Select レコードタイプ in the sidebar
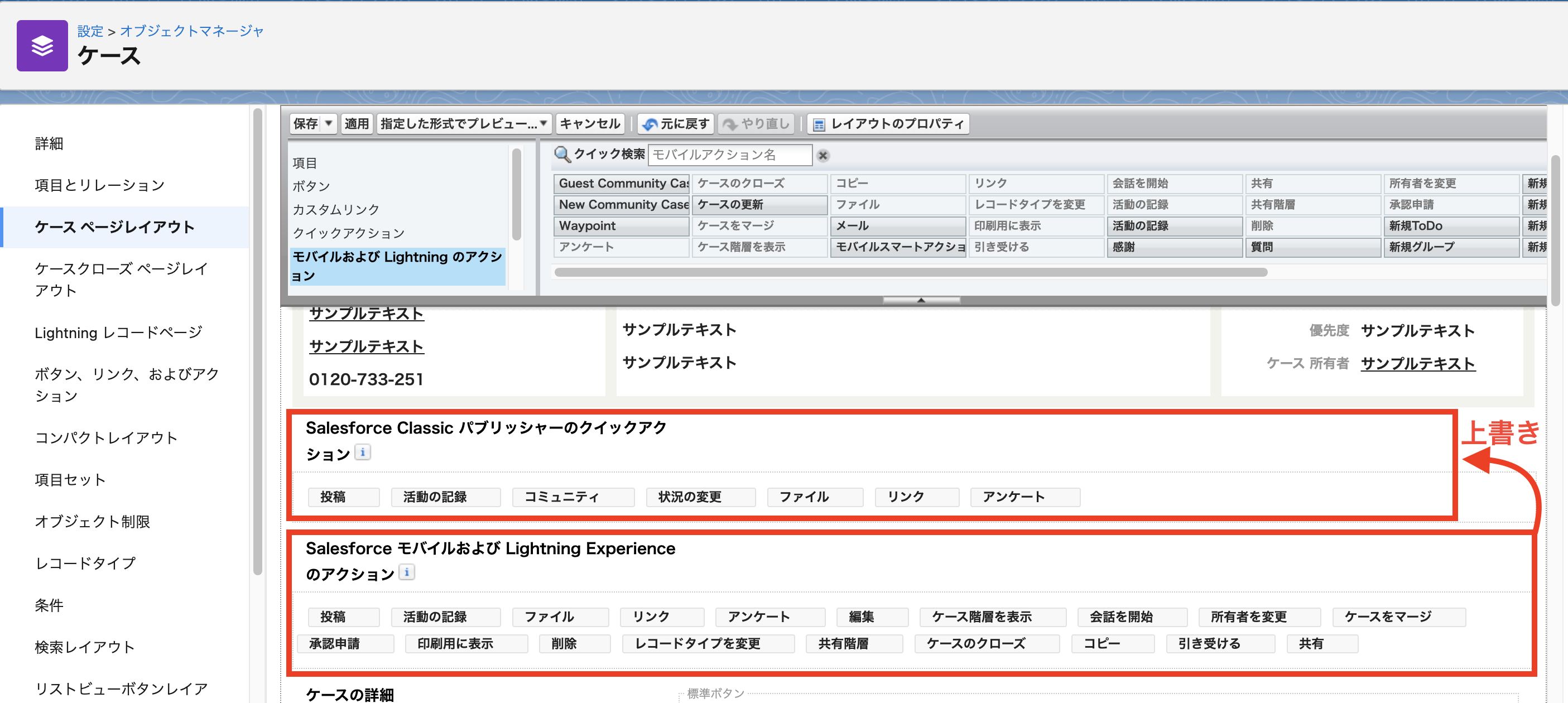This screenshot has height=703, width=1568. pos(85,563)
